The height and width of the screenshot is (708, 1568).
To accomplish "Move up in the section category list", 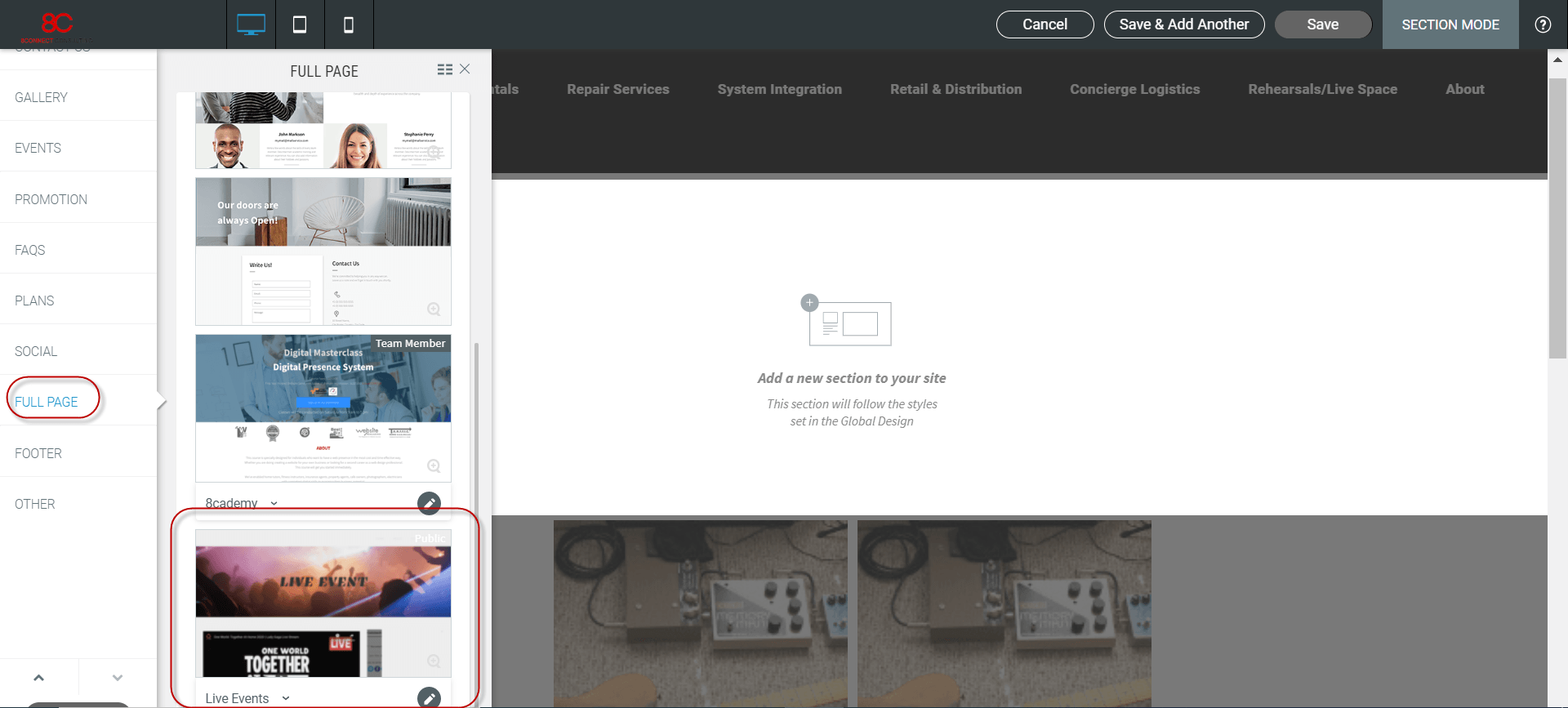I will pos(38,678).
